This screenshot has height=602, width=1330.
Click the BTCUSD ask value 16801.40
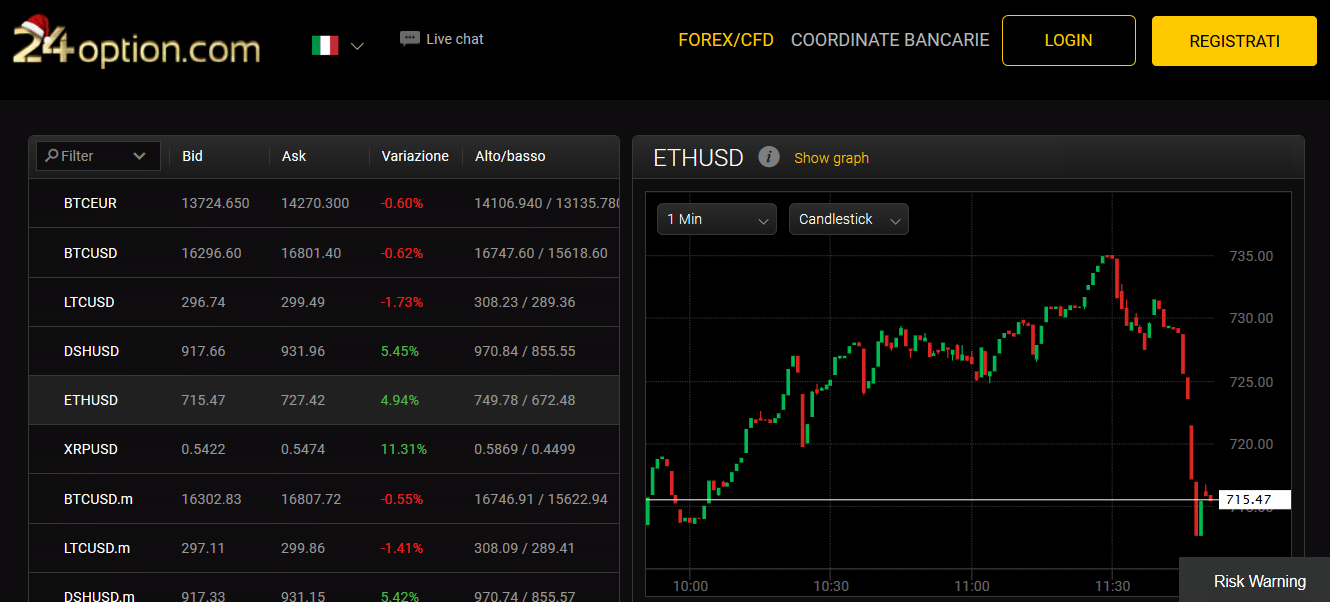click(311, 253)
